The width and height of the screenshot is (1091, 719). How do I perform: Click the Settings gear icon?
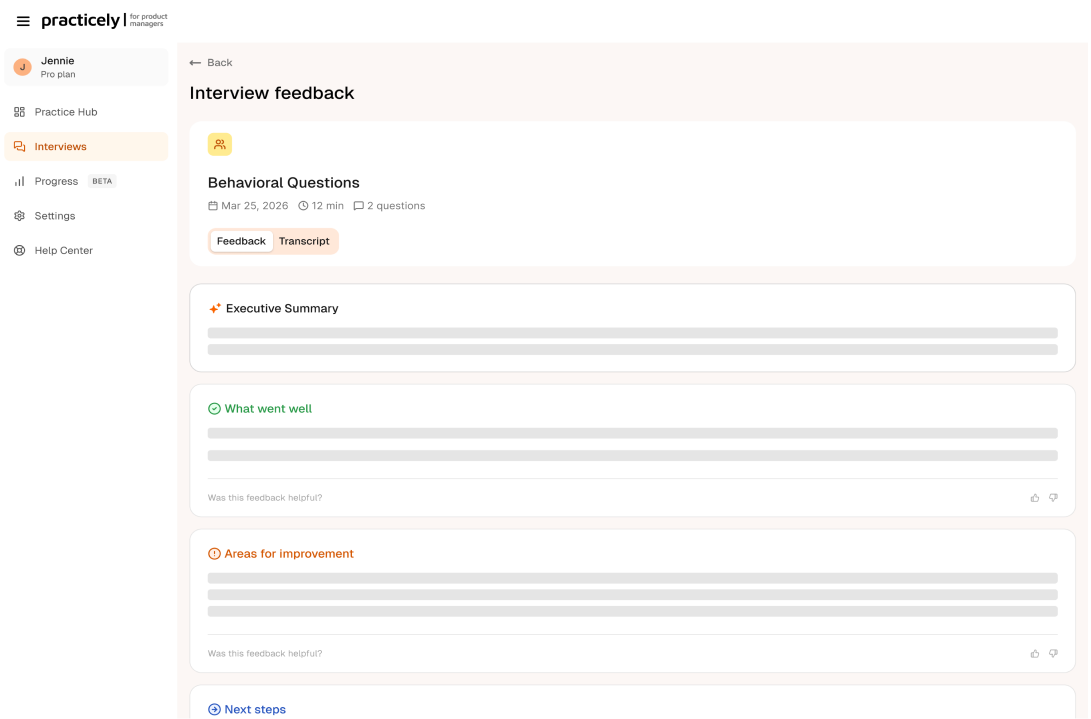tap(19, 216)
